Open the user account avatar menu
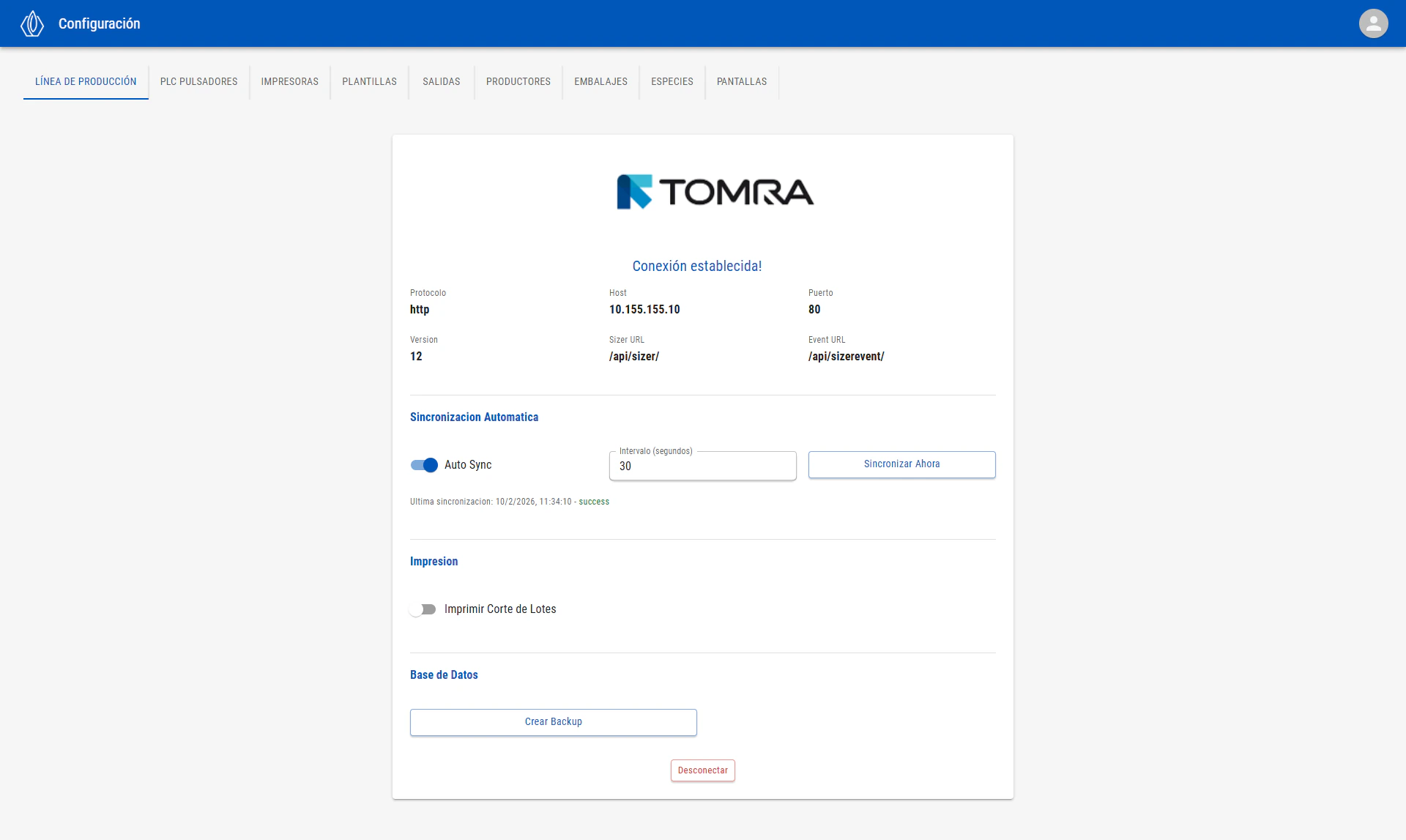 1373,23
